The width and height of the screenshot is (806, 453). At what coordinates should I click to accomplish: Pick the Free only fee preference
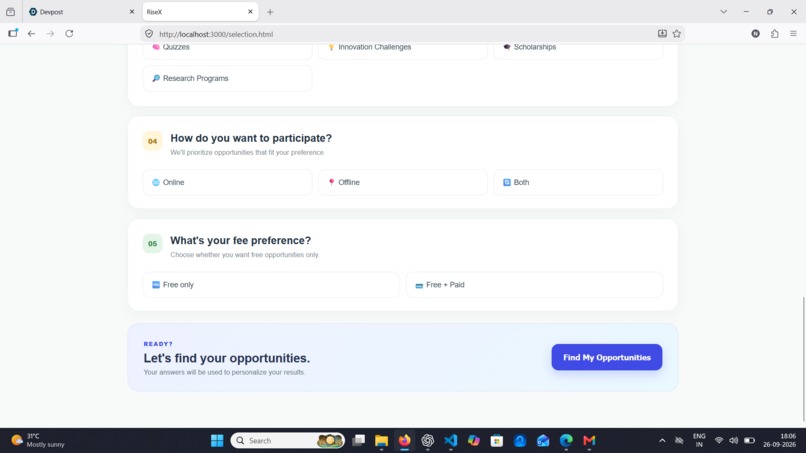coord(271,285)
